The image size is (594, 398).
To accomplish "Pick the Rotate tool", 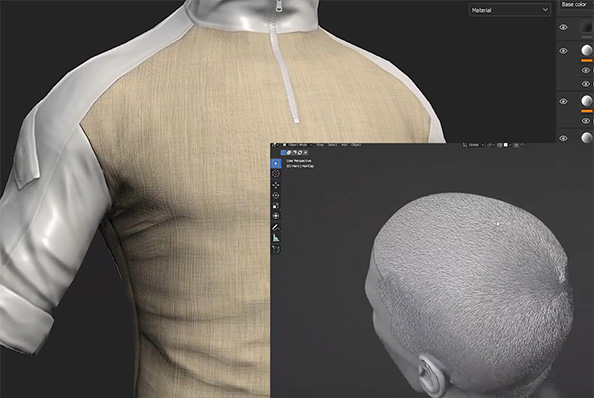I will tap(276, 195).
